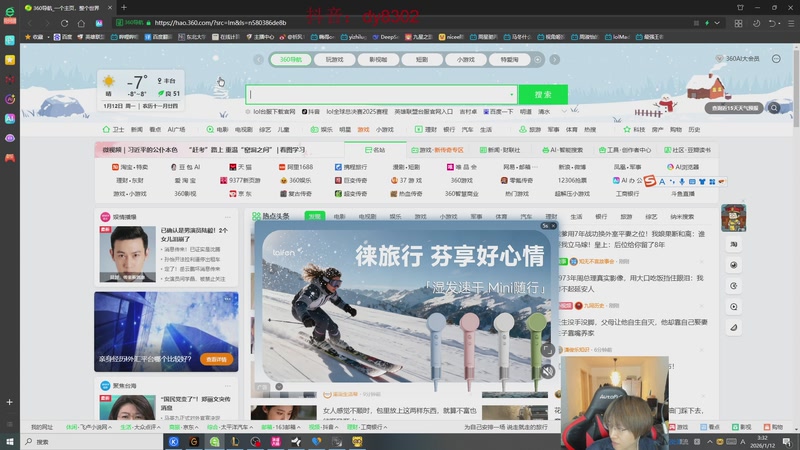This screenshot has width=800, height=450.
Task: Open the red game controller sidebar icon
Action: (10, 158)
